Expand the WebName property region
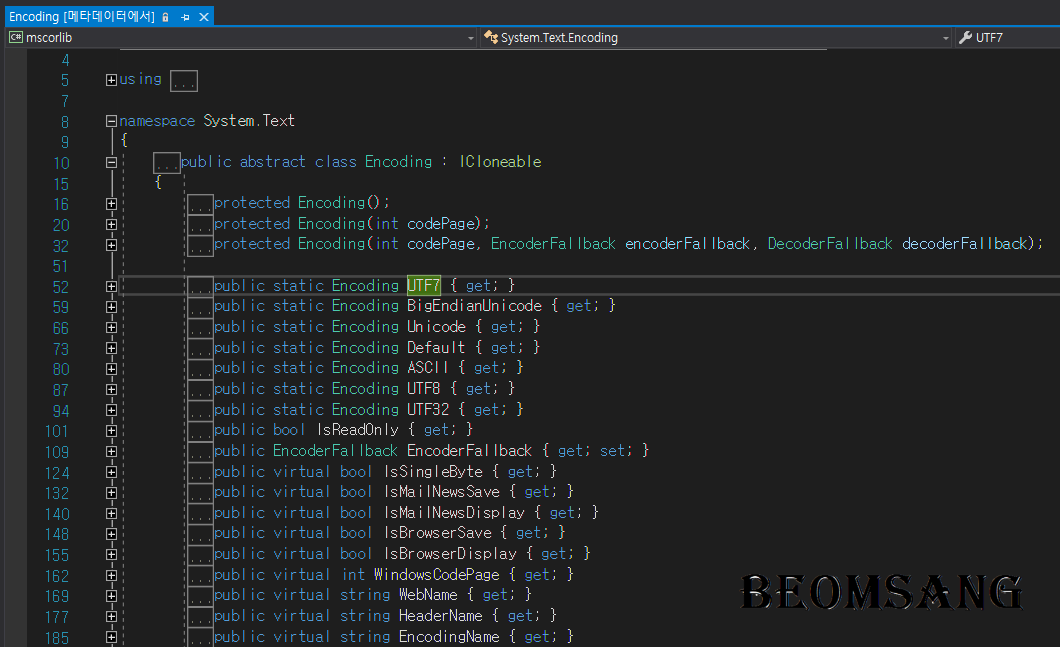 click(x=112, y=596)
